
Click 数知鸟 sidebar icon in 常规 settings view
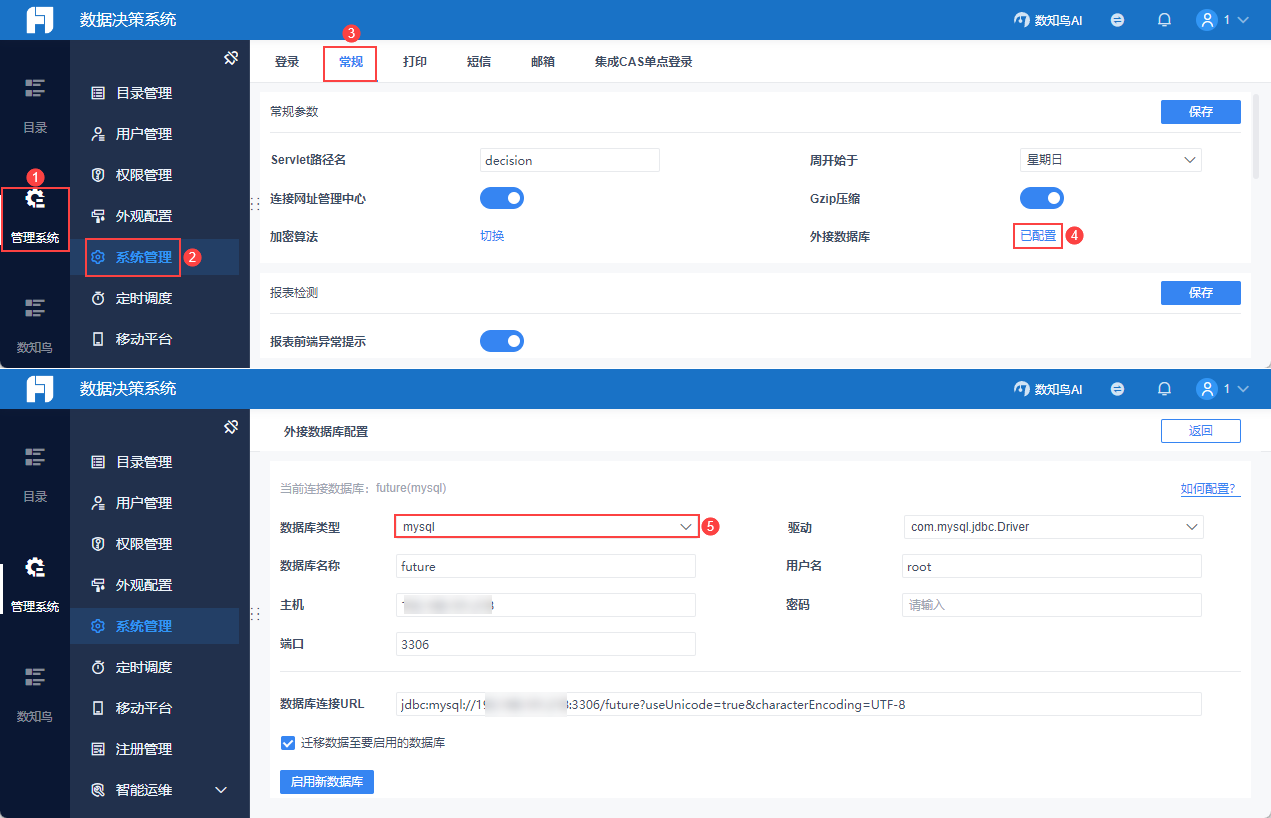click(35, 308)
